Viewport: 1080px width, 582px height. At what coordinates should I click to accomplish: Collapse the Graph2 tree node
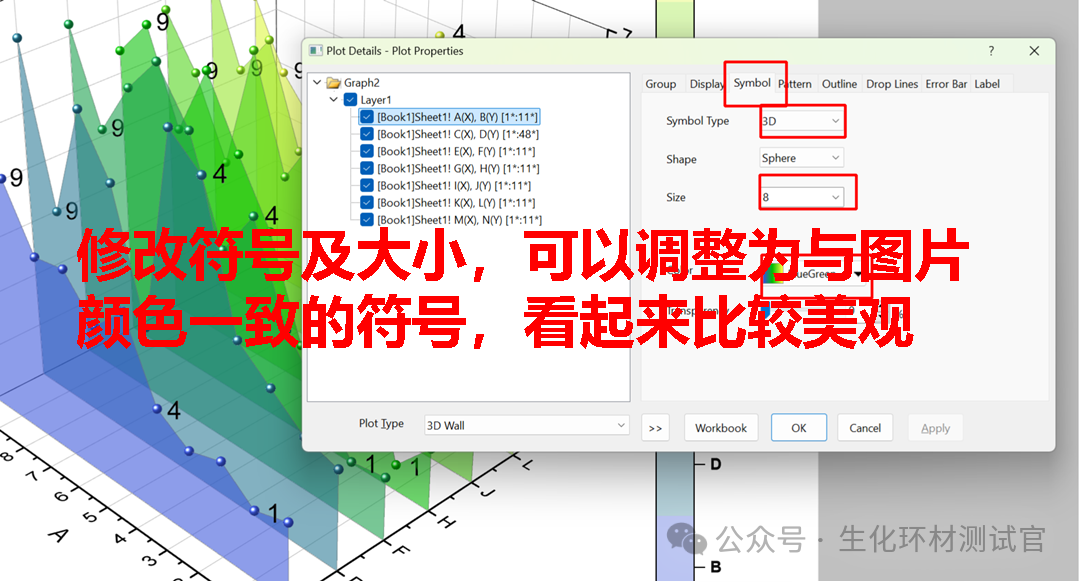(x=317, y=83)
